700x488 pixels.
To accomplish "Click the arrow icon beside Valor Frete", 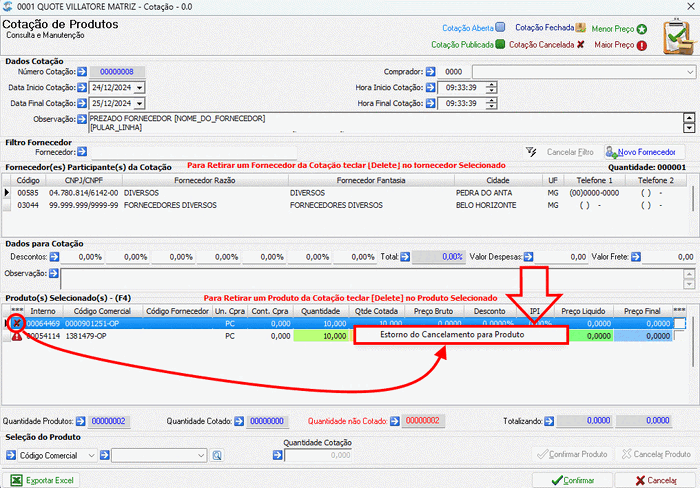I will point(636,257).
